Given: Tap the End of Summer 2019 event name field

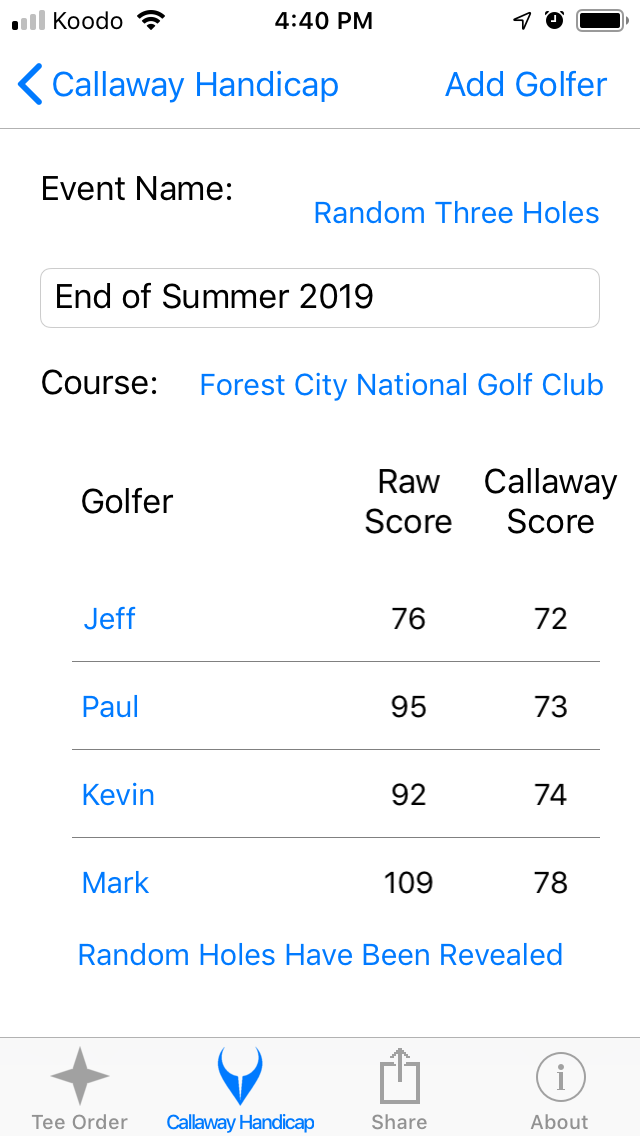Looking at the screenshot, I should click(x=320, y=297).
